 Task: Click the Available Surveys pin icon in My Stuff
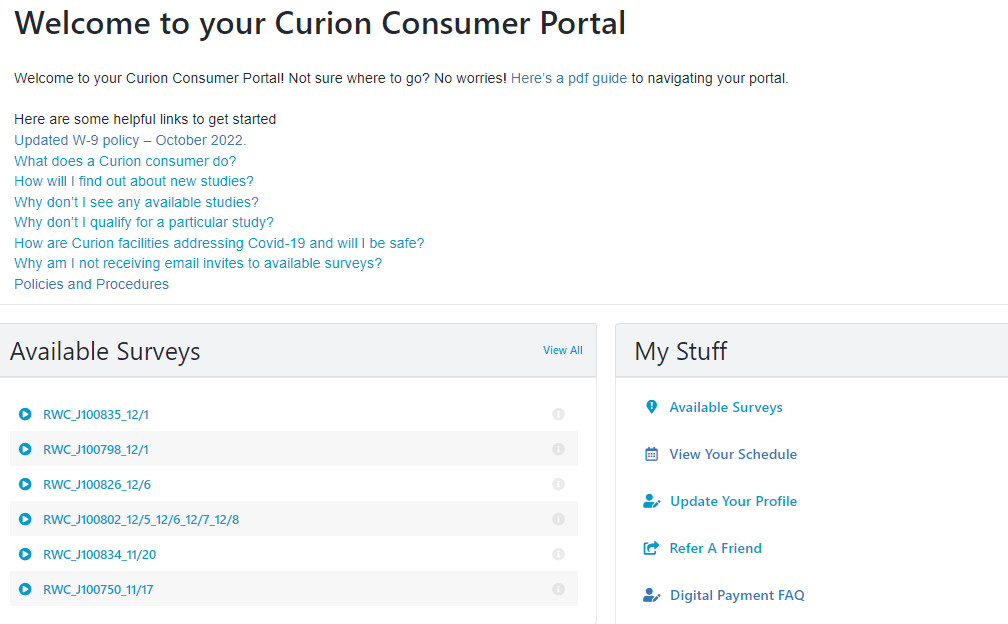pyautogui.click(x=651, y=407)
